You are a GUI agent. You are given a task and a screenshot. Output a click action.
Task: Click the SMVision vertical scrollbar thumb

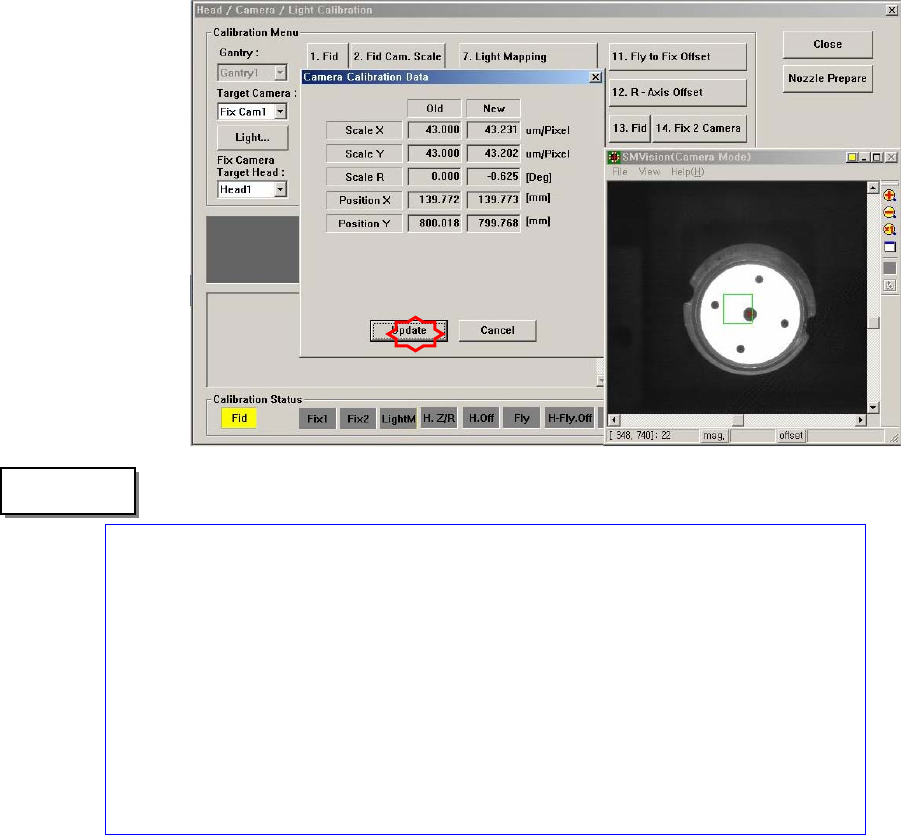(x=873, y=323)
